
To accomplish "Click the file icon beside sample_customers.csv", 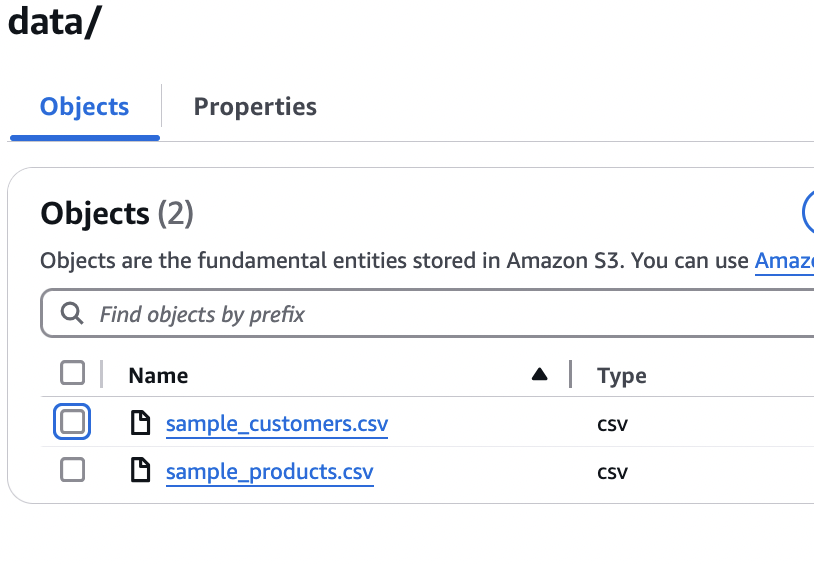I will coord(141,424).
